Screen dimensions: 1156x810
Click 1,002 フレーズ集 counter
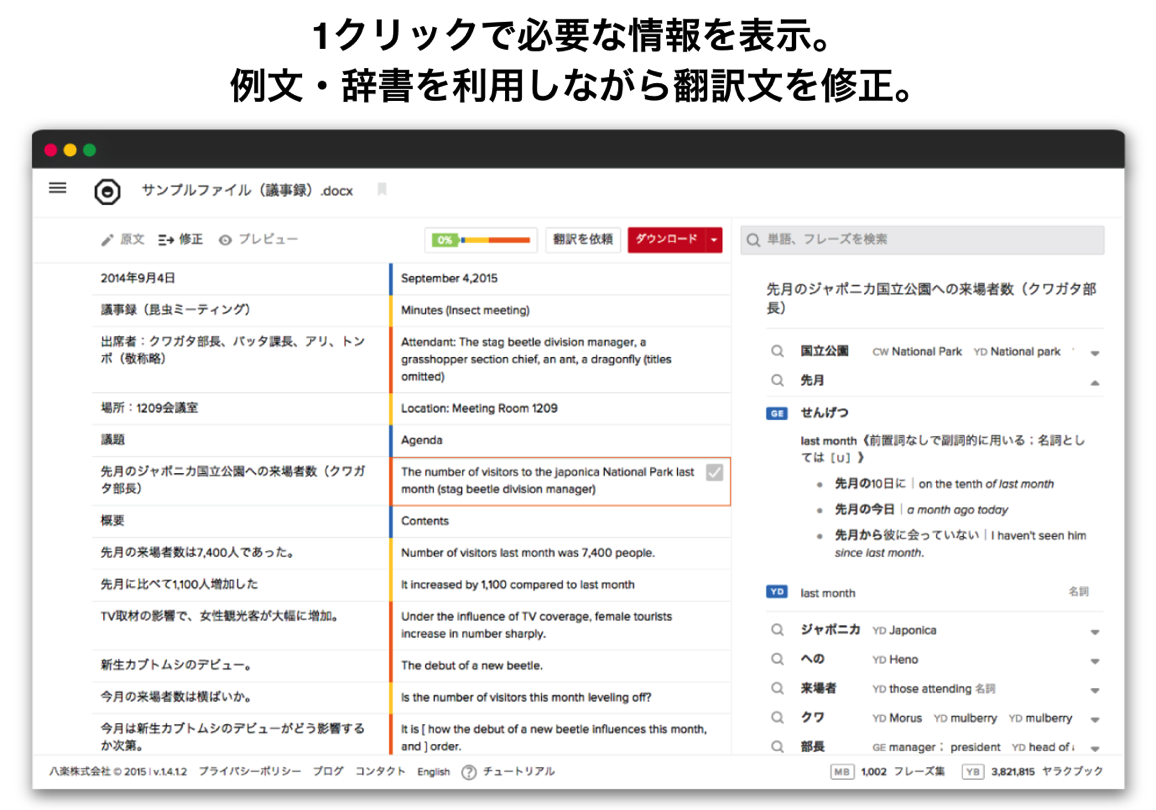click(x=902, y=772)
